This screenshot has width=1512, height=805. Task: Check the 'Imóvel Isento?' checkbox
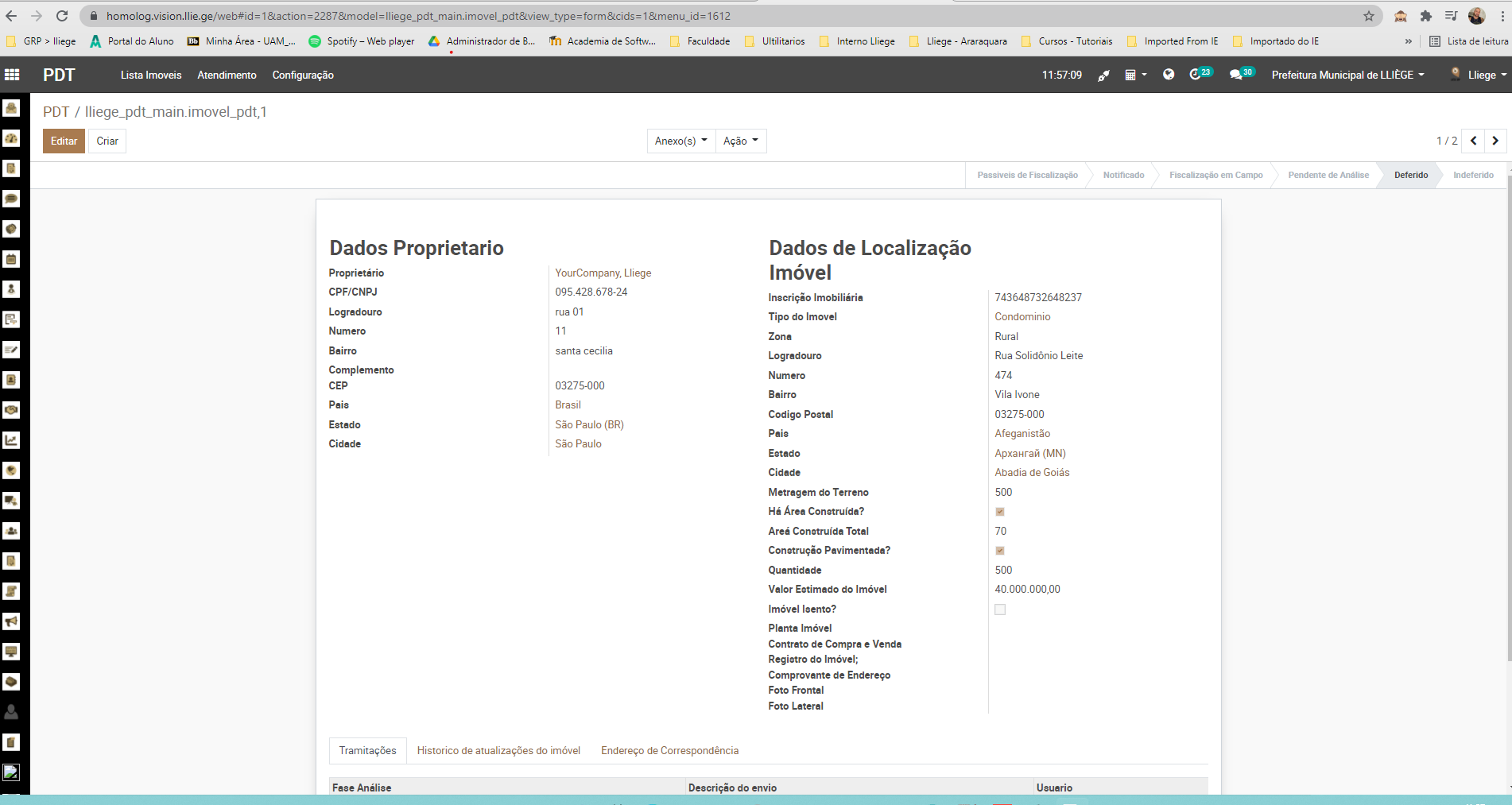click(1000, 610)
